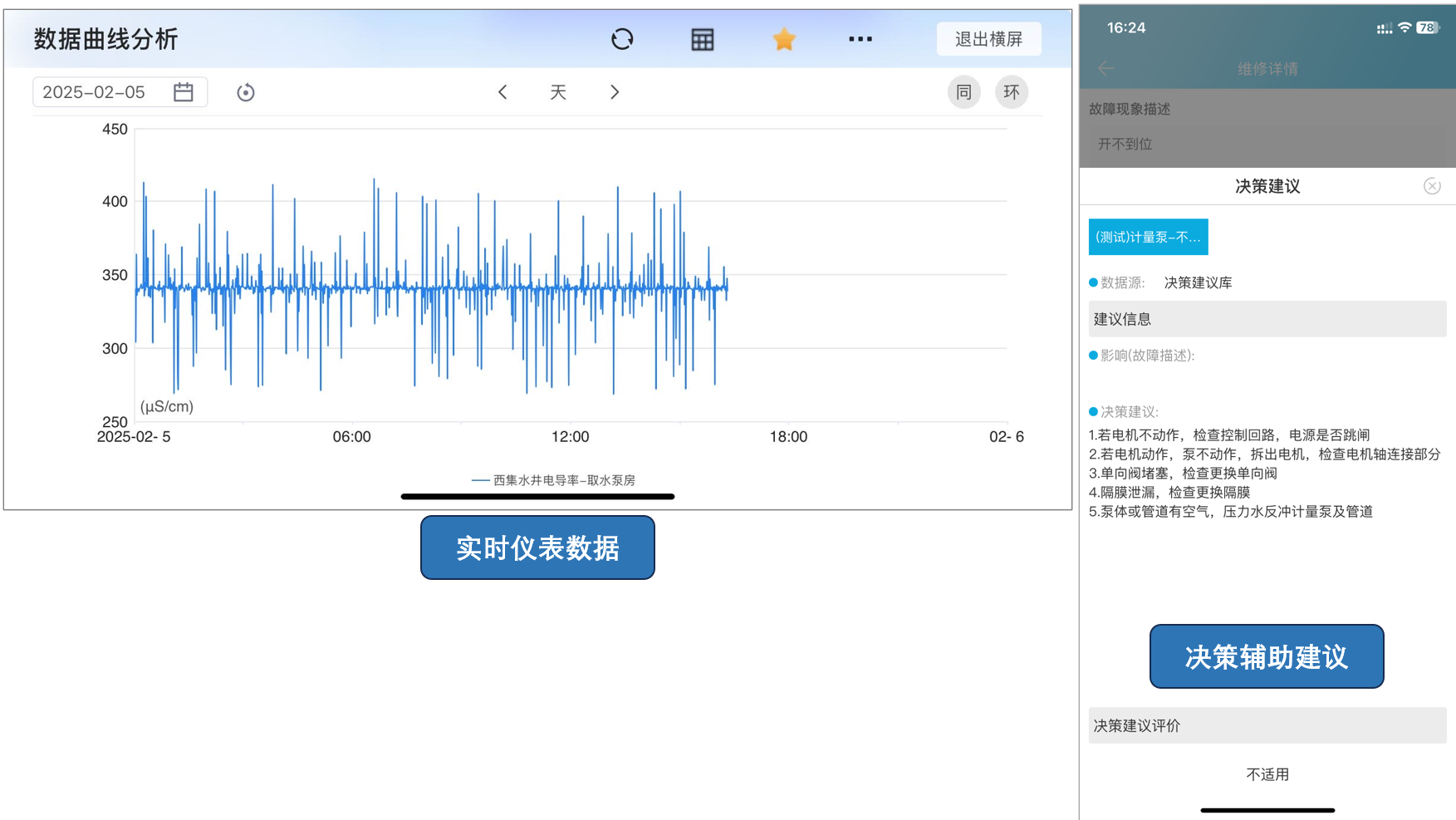
Task: Close the 决策建议 panel
Action: [1432, 186]
